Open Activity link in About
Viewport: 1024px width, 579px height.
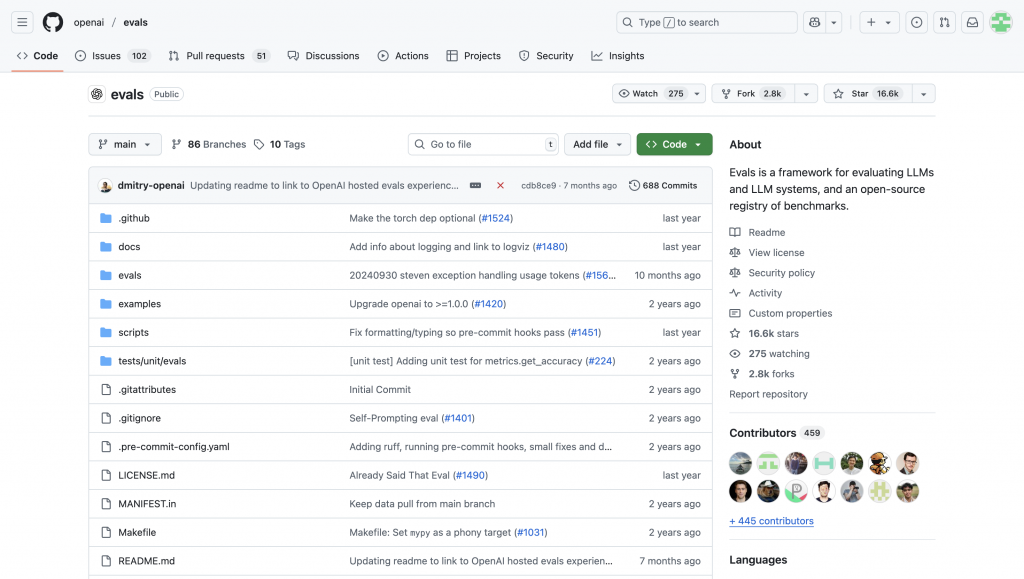click(x=765, y=293)
